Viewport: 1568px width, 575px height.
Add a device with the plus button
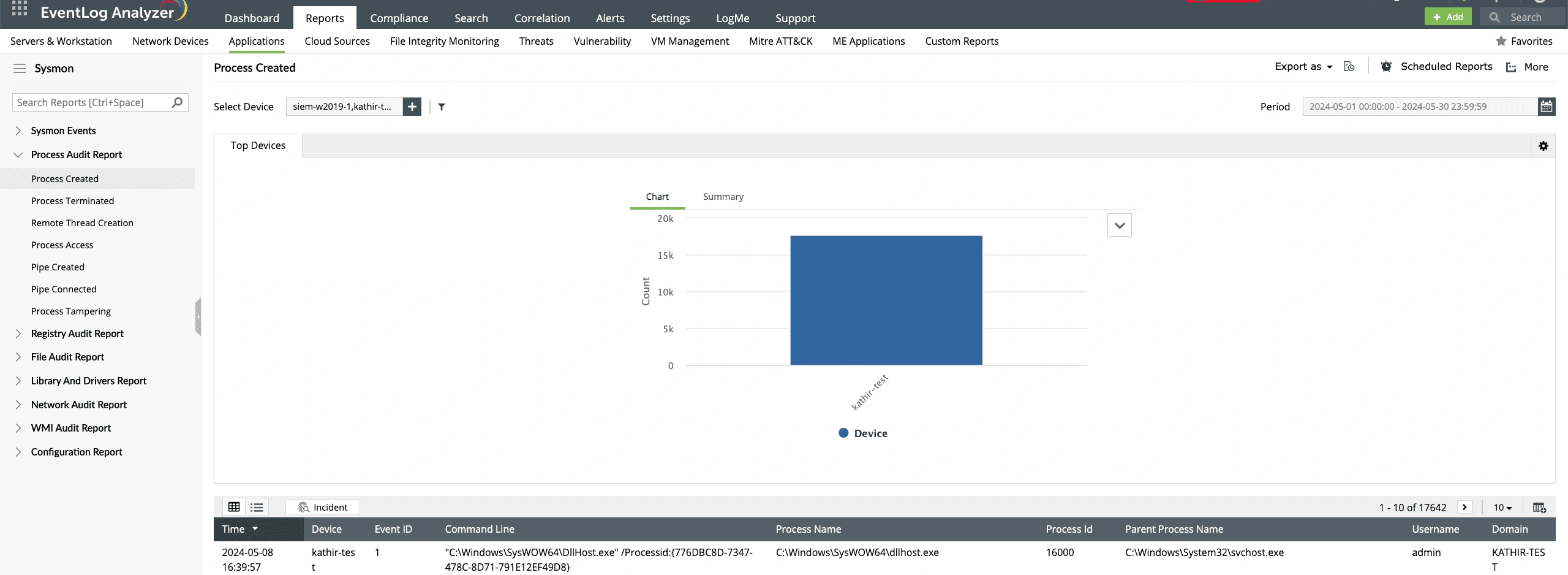click(x=412, y=107)
